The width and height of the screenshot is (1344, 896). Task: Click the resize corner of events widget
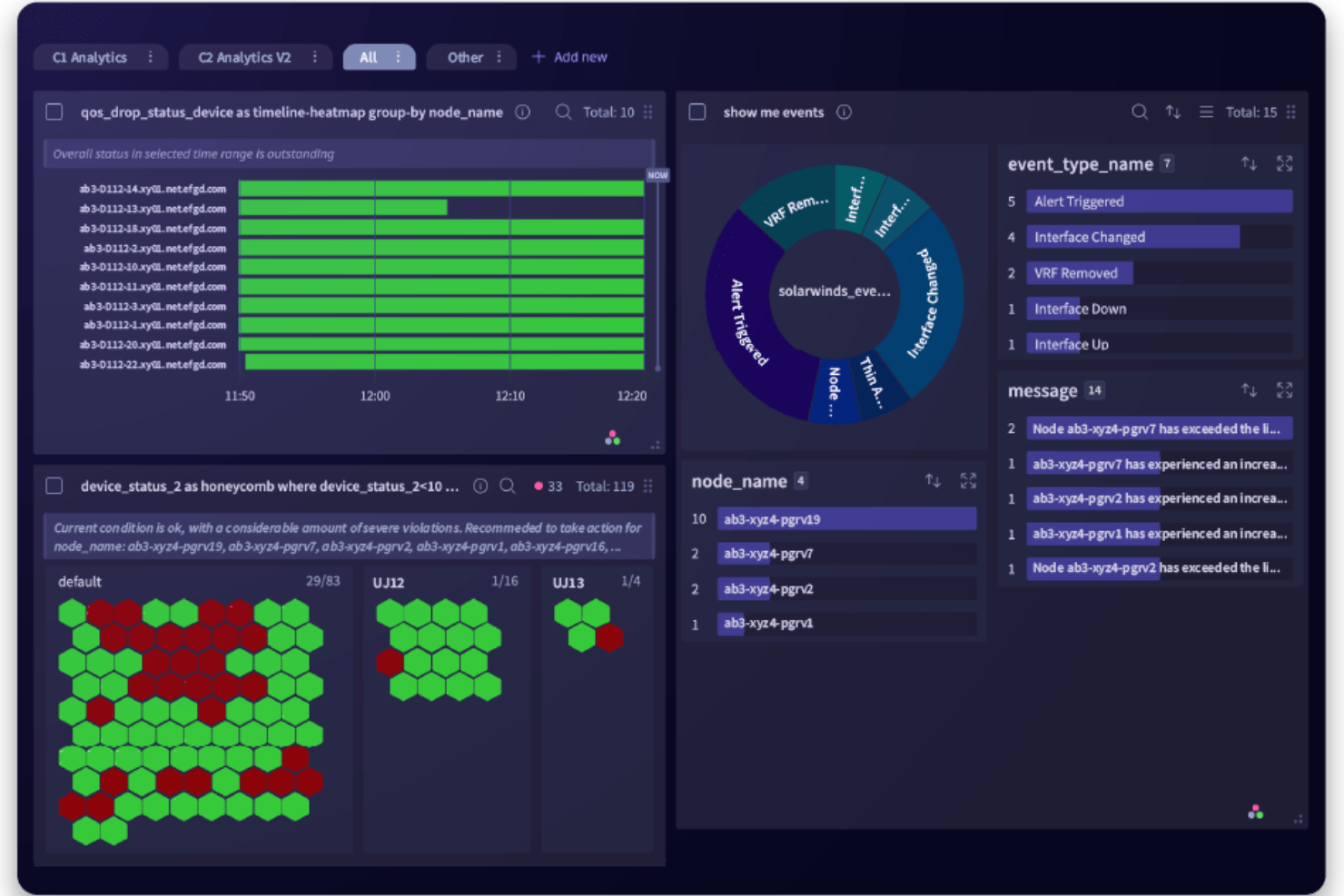[x=1299, y=819]
